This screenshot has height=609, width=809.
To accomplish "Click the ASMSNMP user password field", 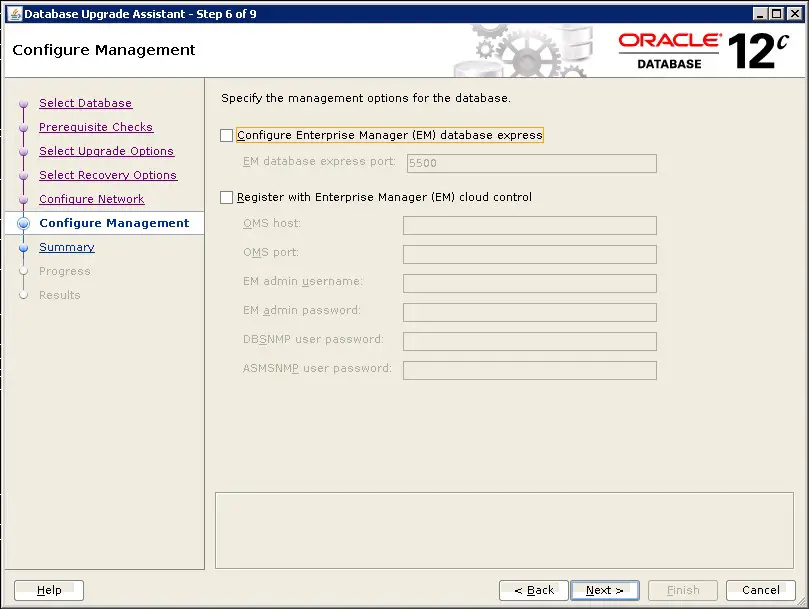I will click(529, 370).
